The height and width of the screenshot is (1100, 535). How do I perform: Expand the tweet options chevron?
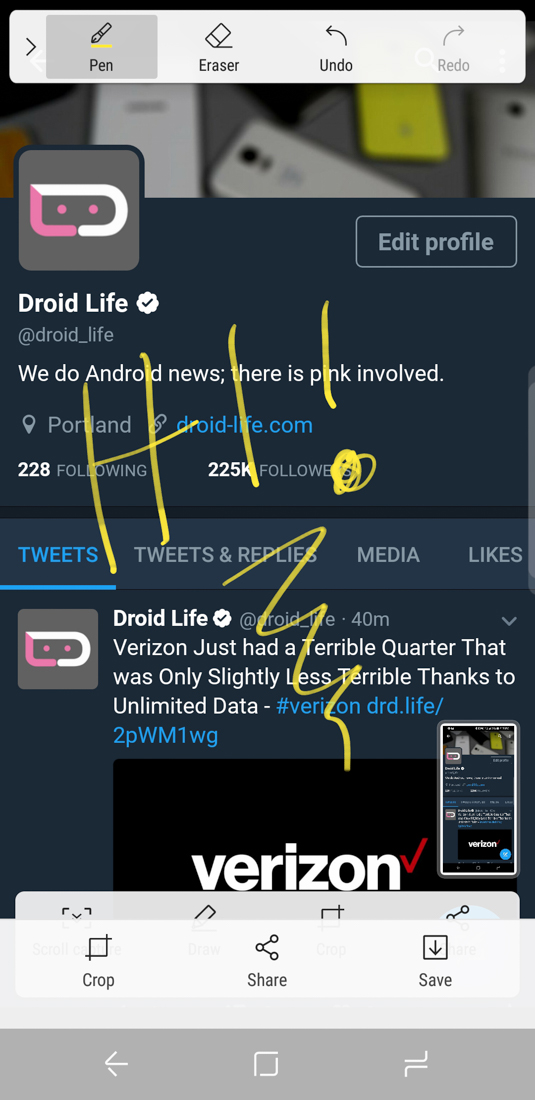(509, 620)
